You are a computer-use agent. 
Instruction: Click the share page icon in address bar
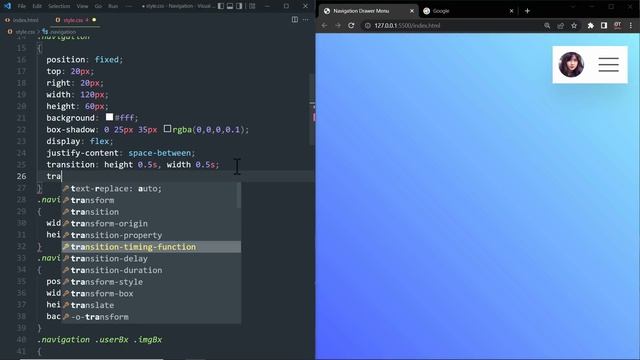pos(560,25)
